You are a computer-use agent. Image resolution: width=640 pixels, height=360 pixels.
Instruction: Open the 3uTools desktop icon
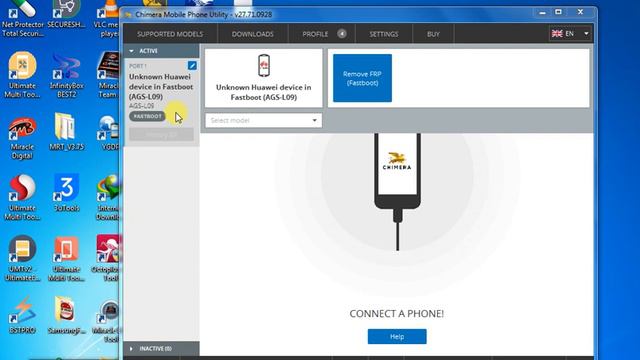(66, 193)
